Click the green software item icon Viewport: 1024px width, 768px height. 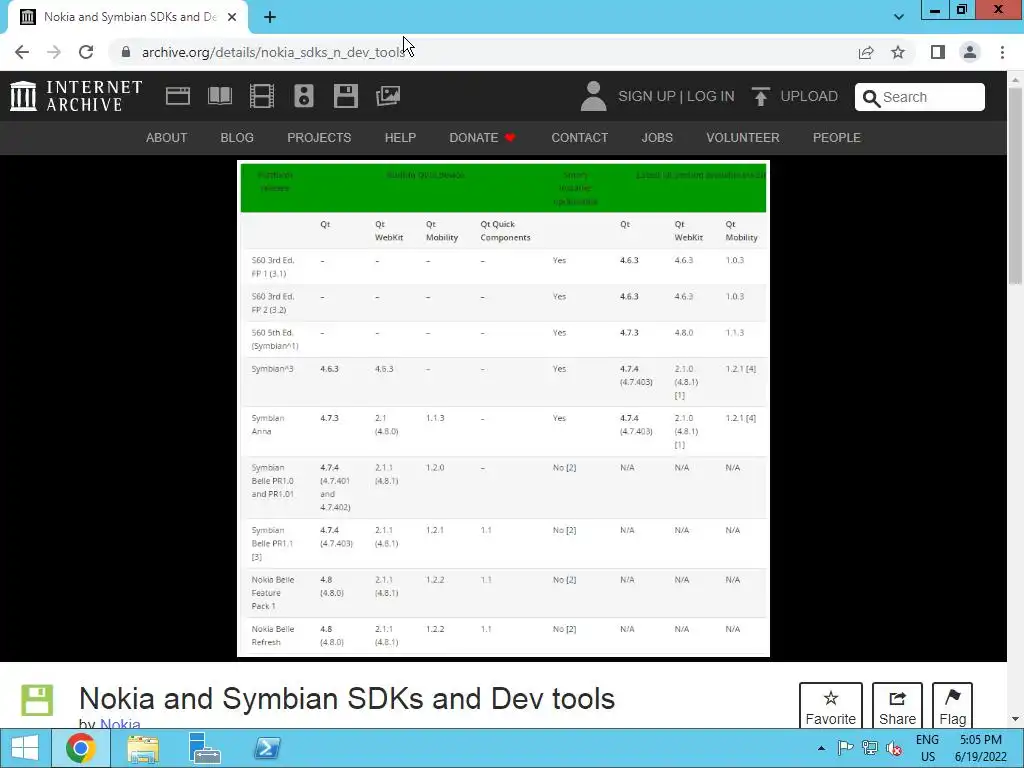click(37, 700)
